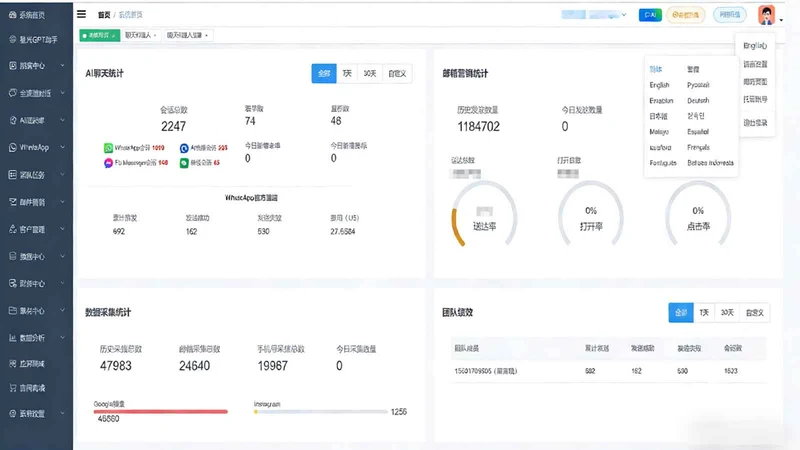The width and height of the screenshot is (800, 450).
Task: Choose Français in the language list
Action: click(698, 147)
